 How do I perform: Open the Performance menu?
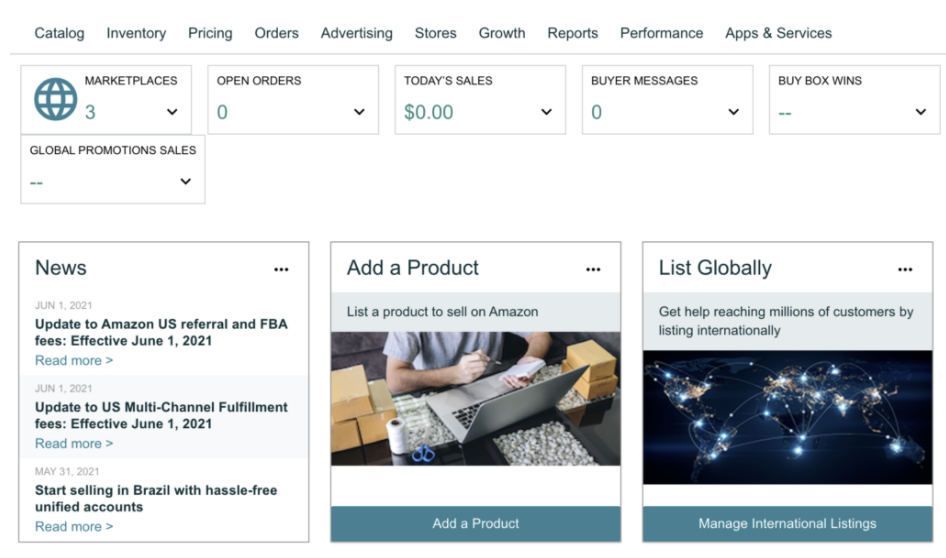click(x=662, y=33)
